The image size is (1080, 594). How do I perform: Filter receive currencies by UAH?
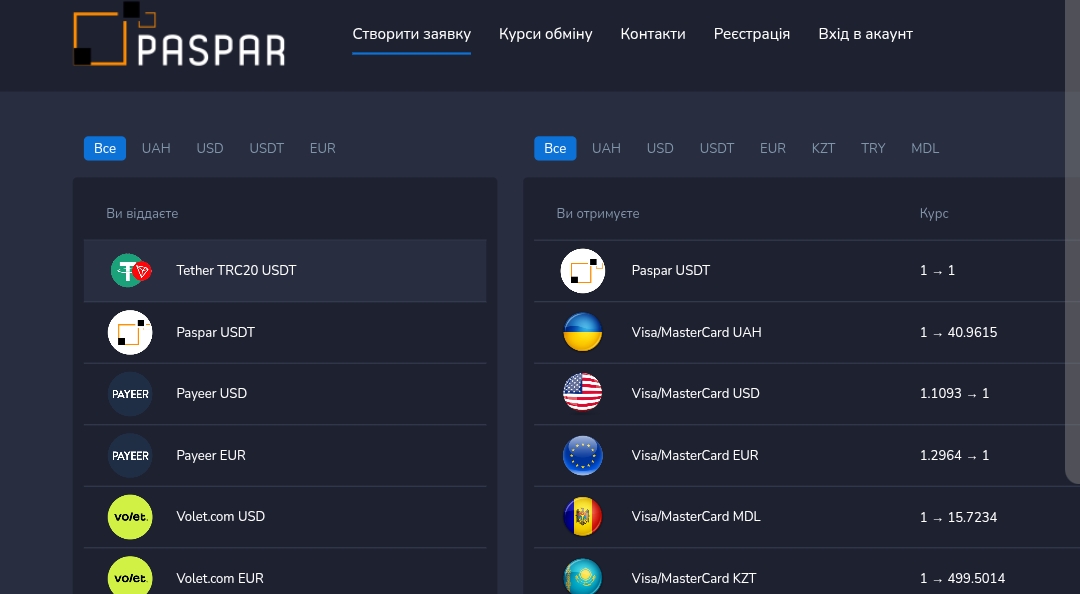click(606, 148)
